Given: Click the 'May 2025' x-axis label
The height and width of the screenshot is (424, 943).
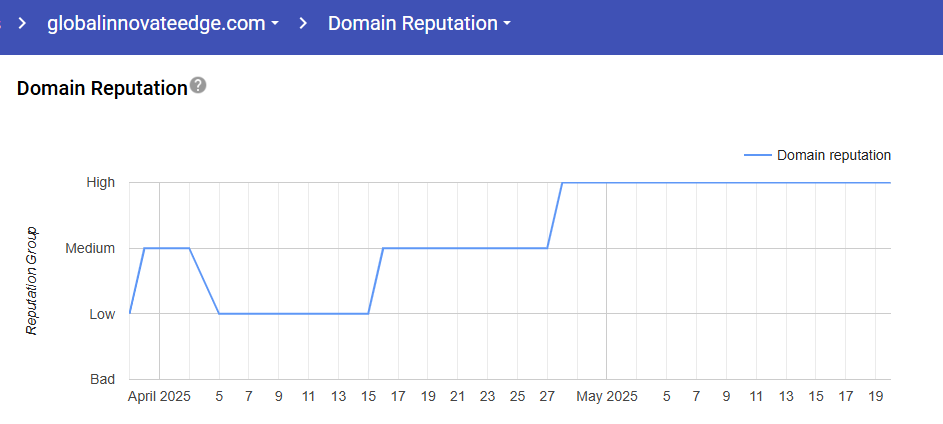Looking at the screenshot, I should point(606,397).
